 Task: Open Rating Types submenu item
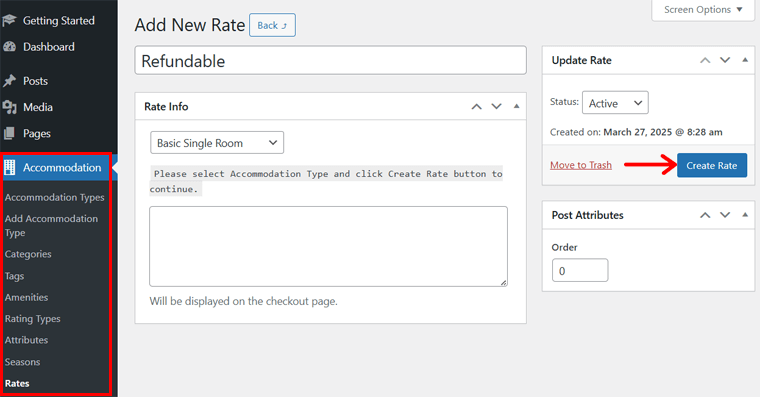[32, 318]
